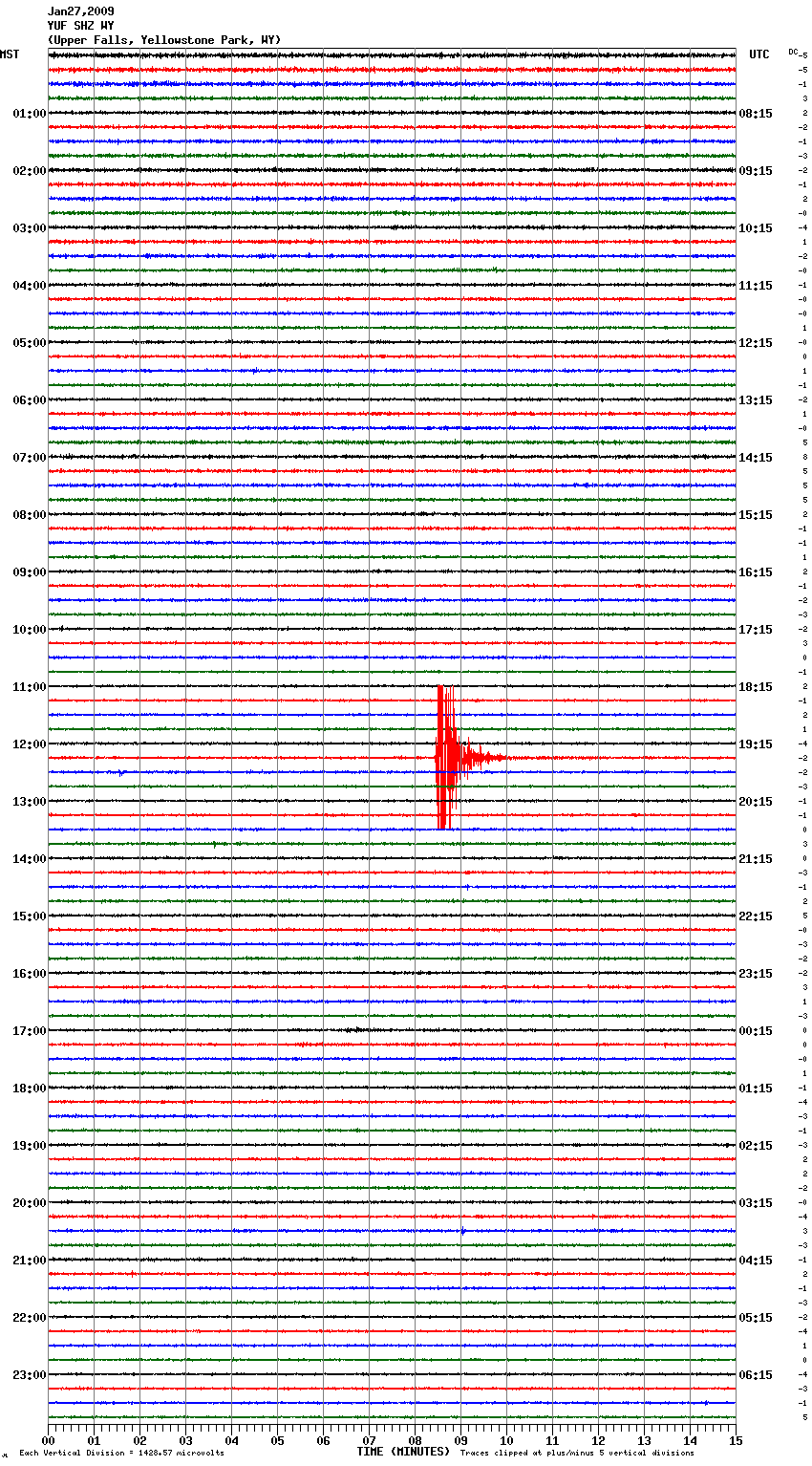Select the 12:00 MST time label
Viewport: 812px width, 1466px height.
click(x=30, y=744)
